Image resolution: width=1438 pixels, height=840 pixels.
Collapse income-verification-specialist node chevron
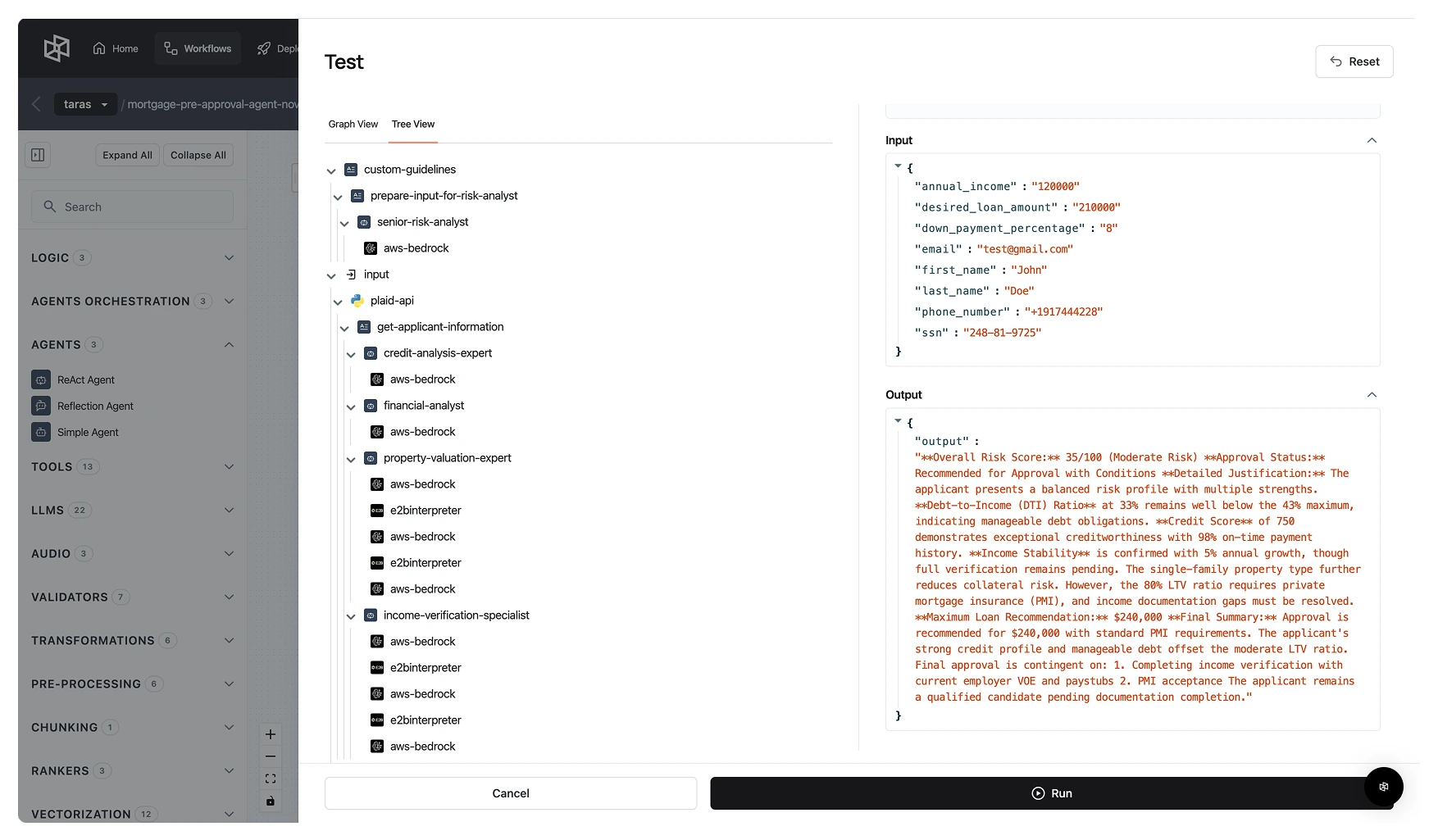(351, 616)
